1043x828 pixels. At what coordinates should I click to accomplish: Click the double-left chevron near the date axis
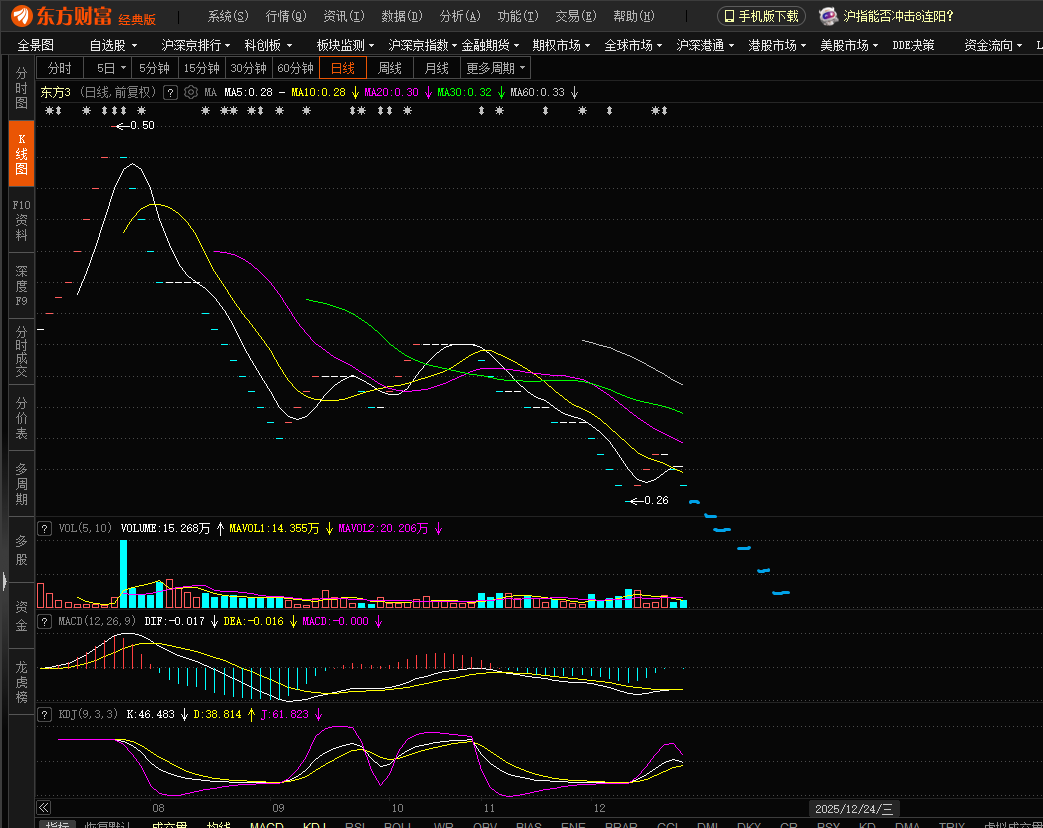44,807
